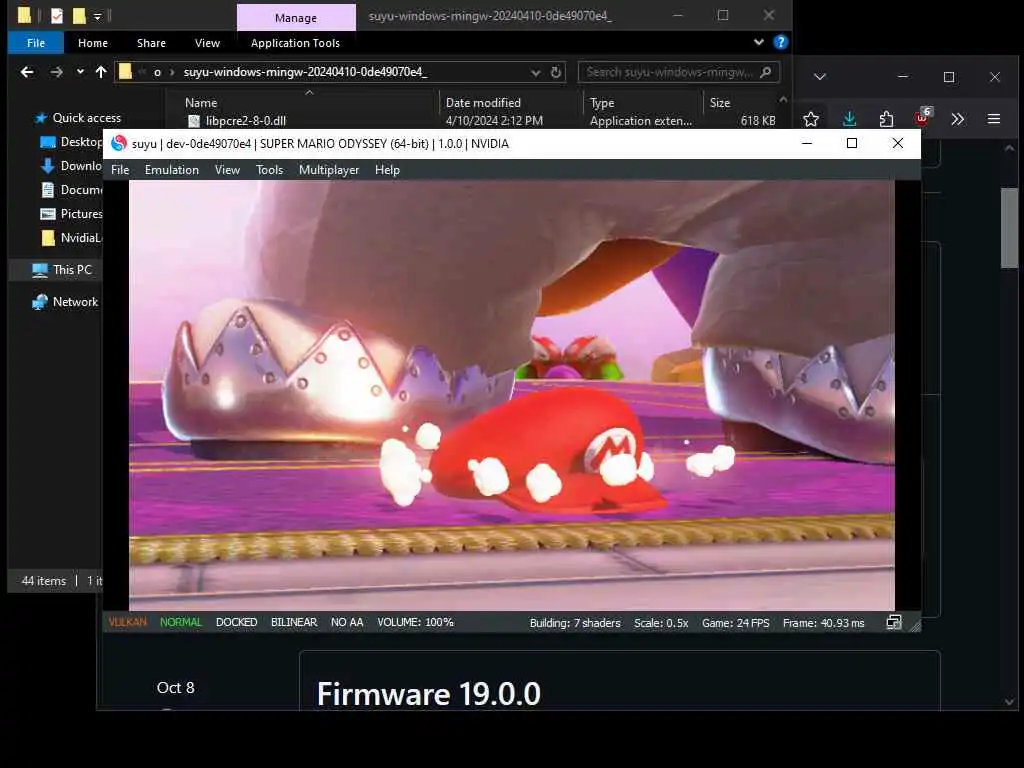Open the Emulation menu in suyu
Viewport: 1024px width, 768px height.
coord(172,170)
